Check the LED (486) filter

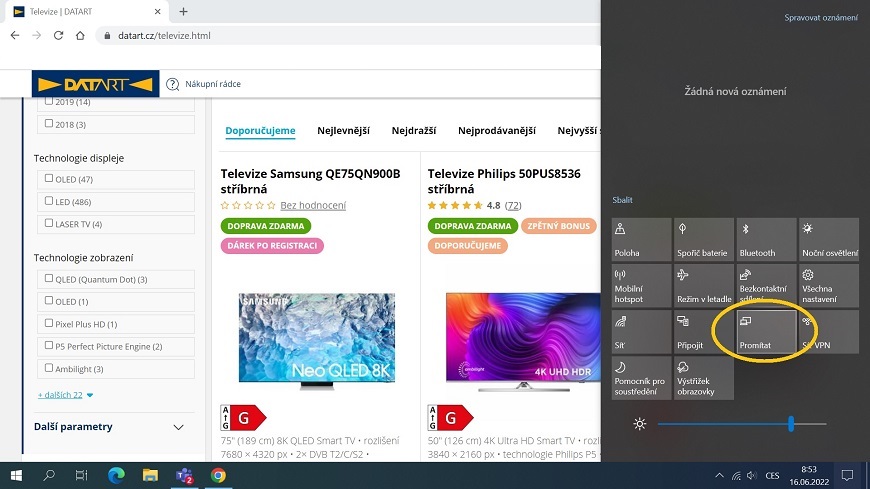click(x=49, y=200)
